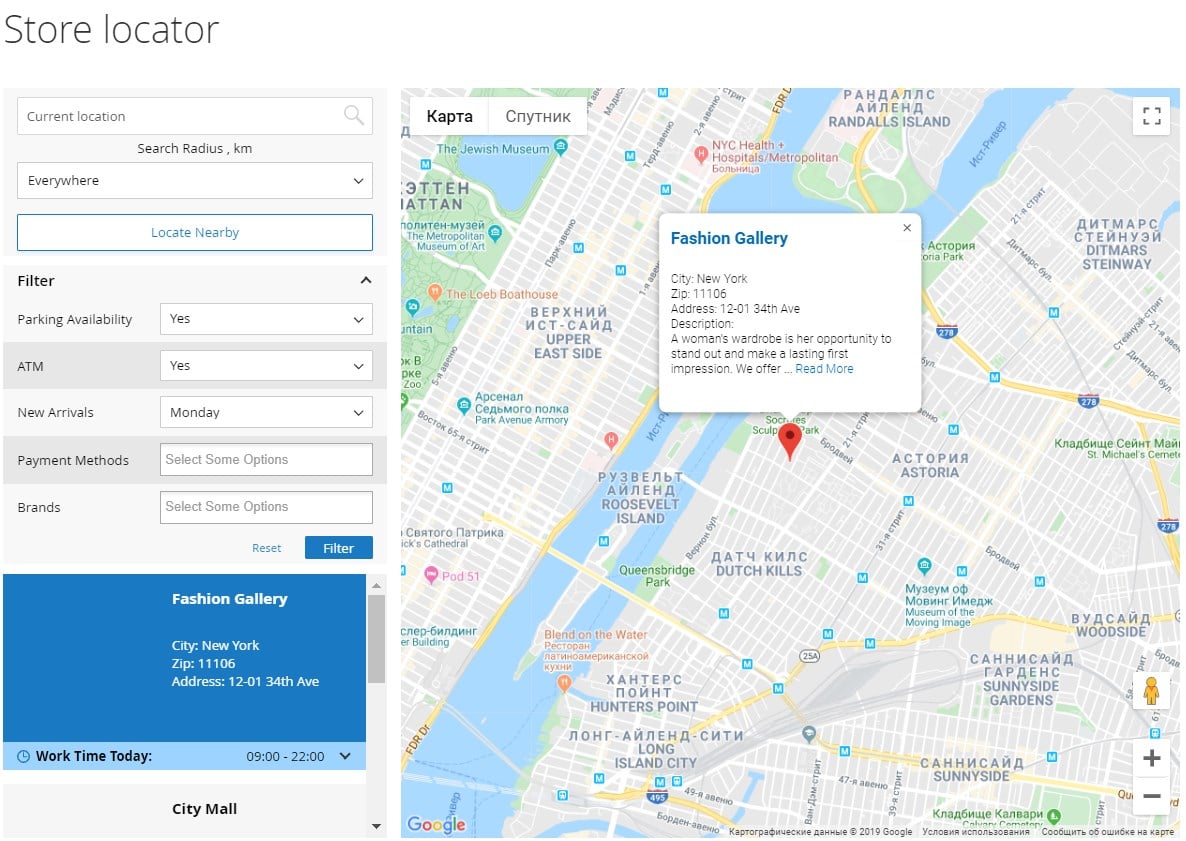
Task: Close the Fashion Gallery info popup
Action: 907,228
